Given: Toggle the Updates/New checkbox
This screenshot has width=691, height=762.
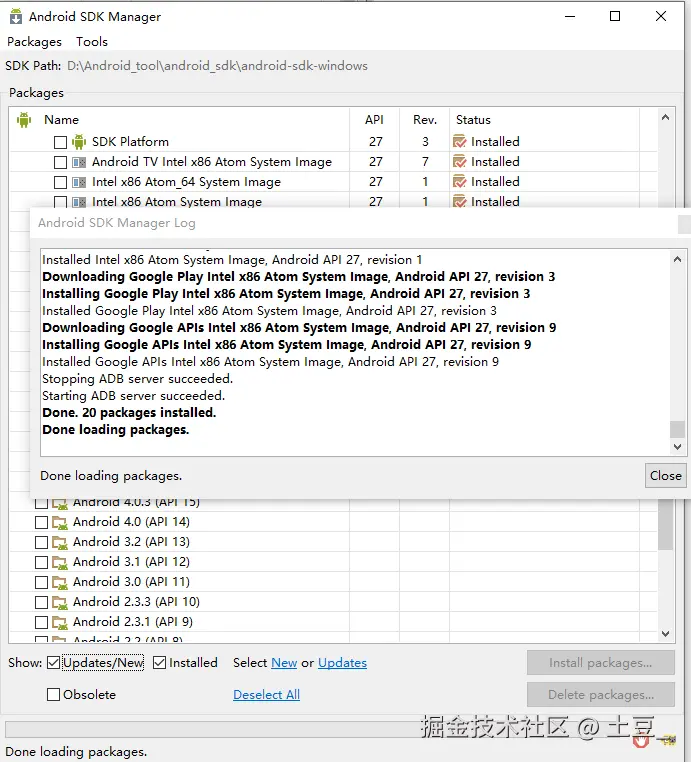Looking at the screenshot, I should (53, 663).
